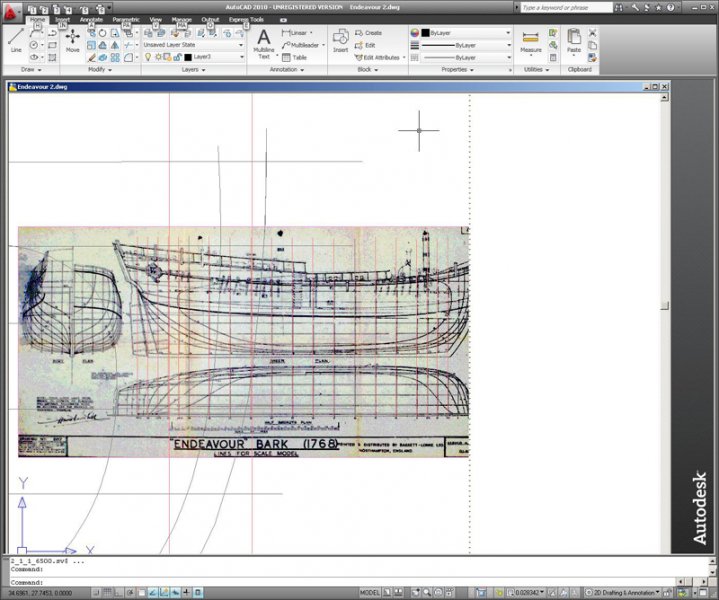The width and height of the screenshot is (719, 600).
Task: Open Layer Properties manager icon
Action: point(148,33)
